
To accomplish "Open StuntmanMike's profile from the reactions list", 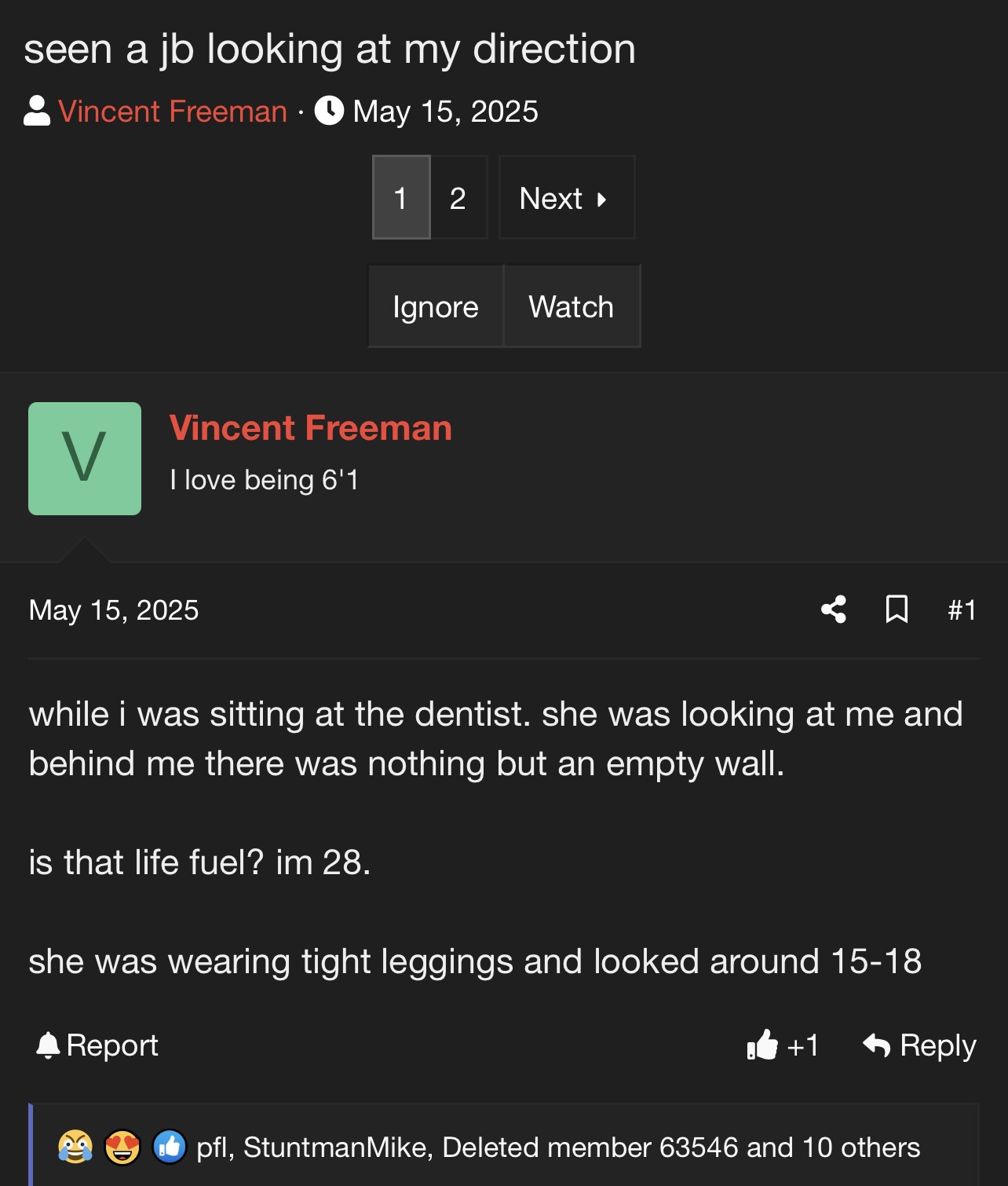I will [x=335, y=1148].
